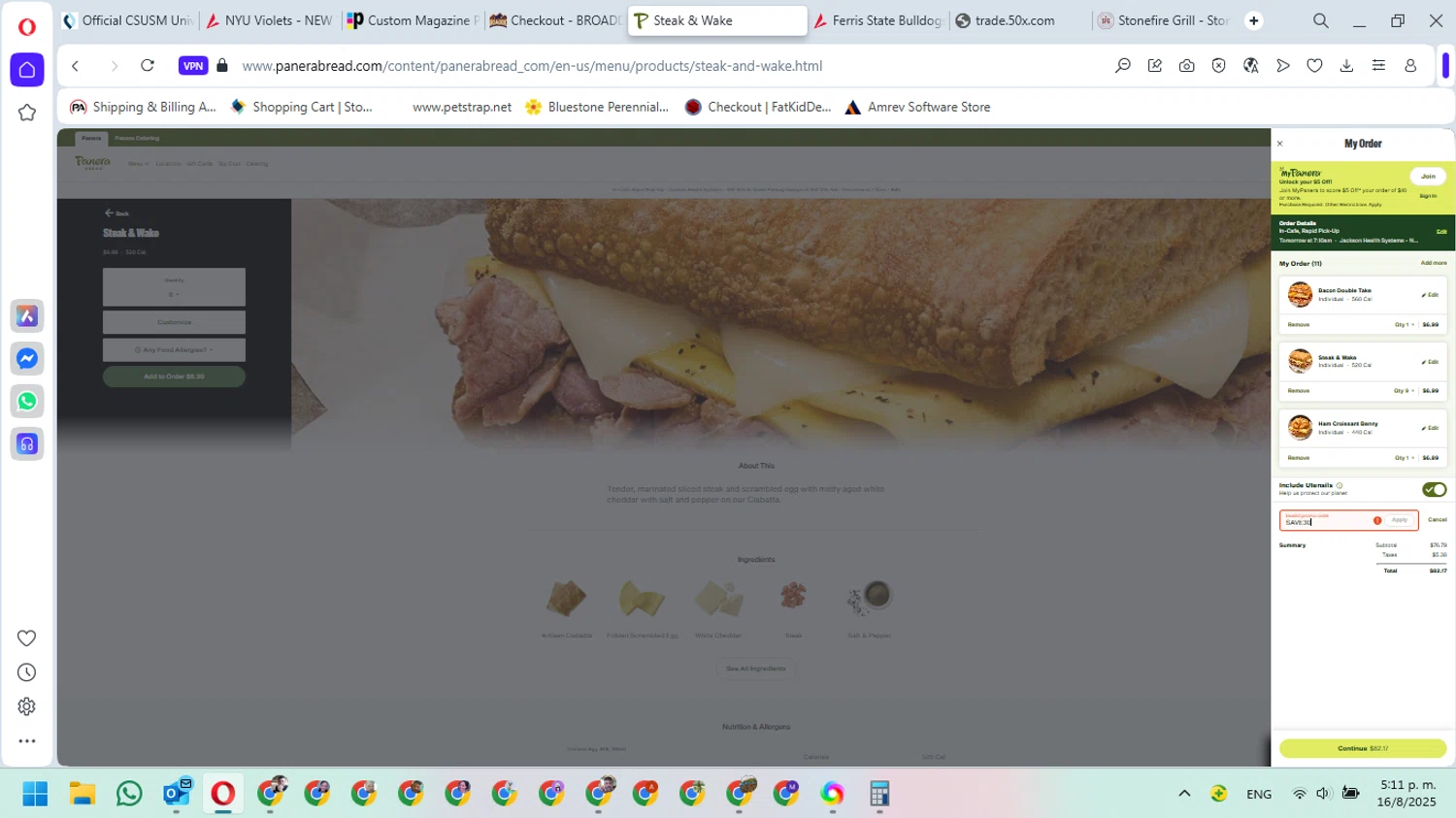Click the Join MyPanera button
The image size is (1456, 818).
click(x=1428, y=176)
